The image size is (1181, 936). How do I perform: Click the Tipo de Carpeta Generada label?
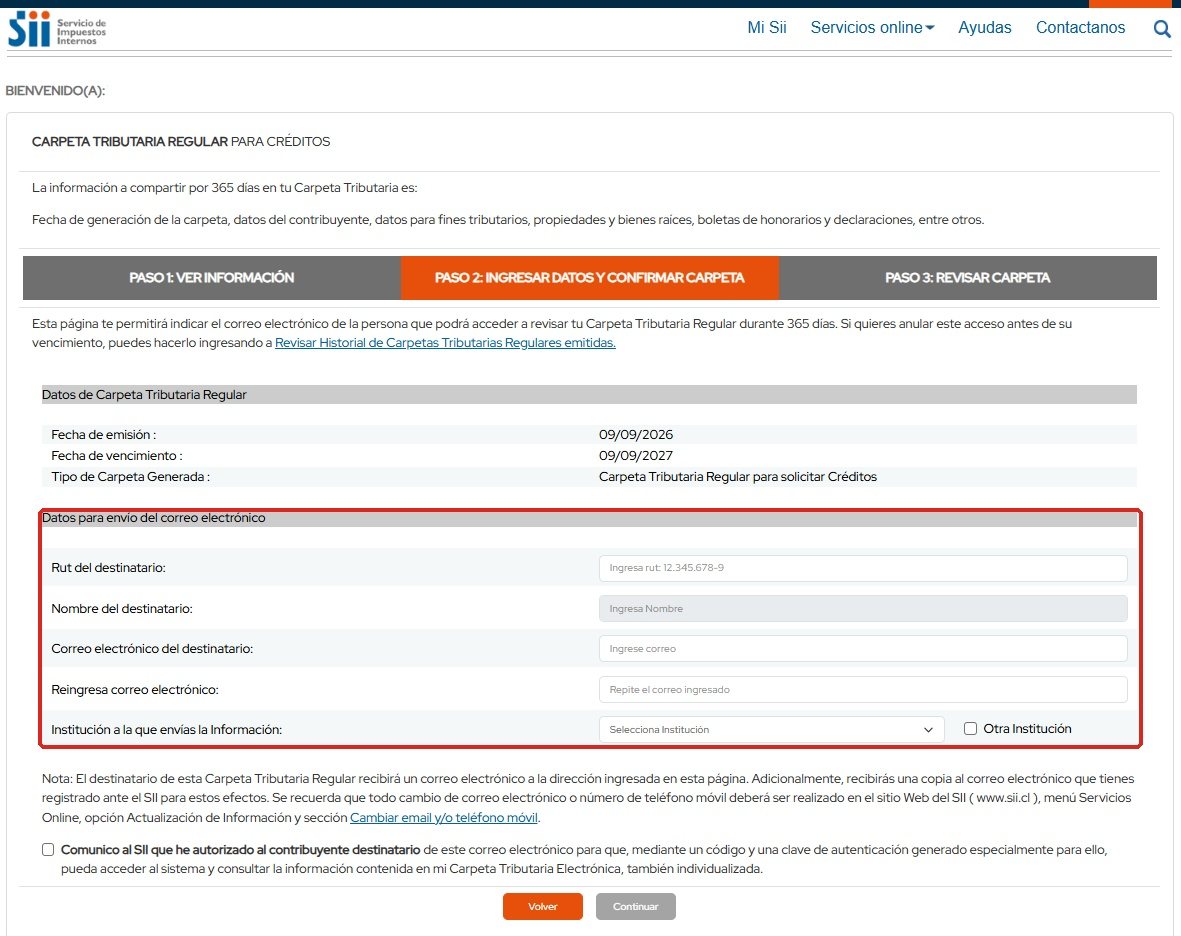tap(130, 477)
